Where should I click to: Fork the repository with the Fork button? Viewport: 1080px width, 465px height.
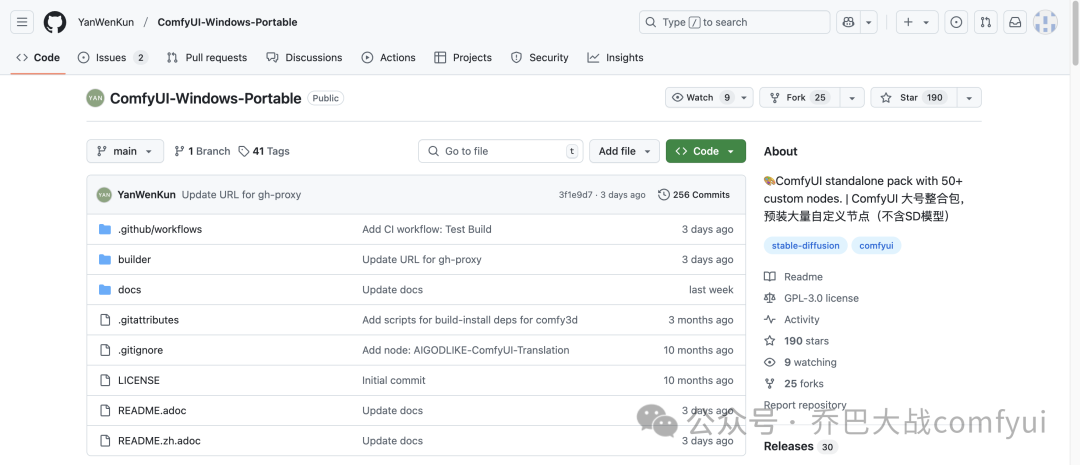coord(800,98)
